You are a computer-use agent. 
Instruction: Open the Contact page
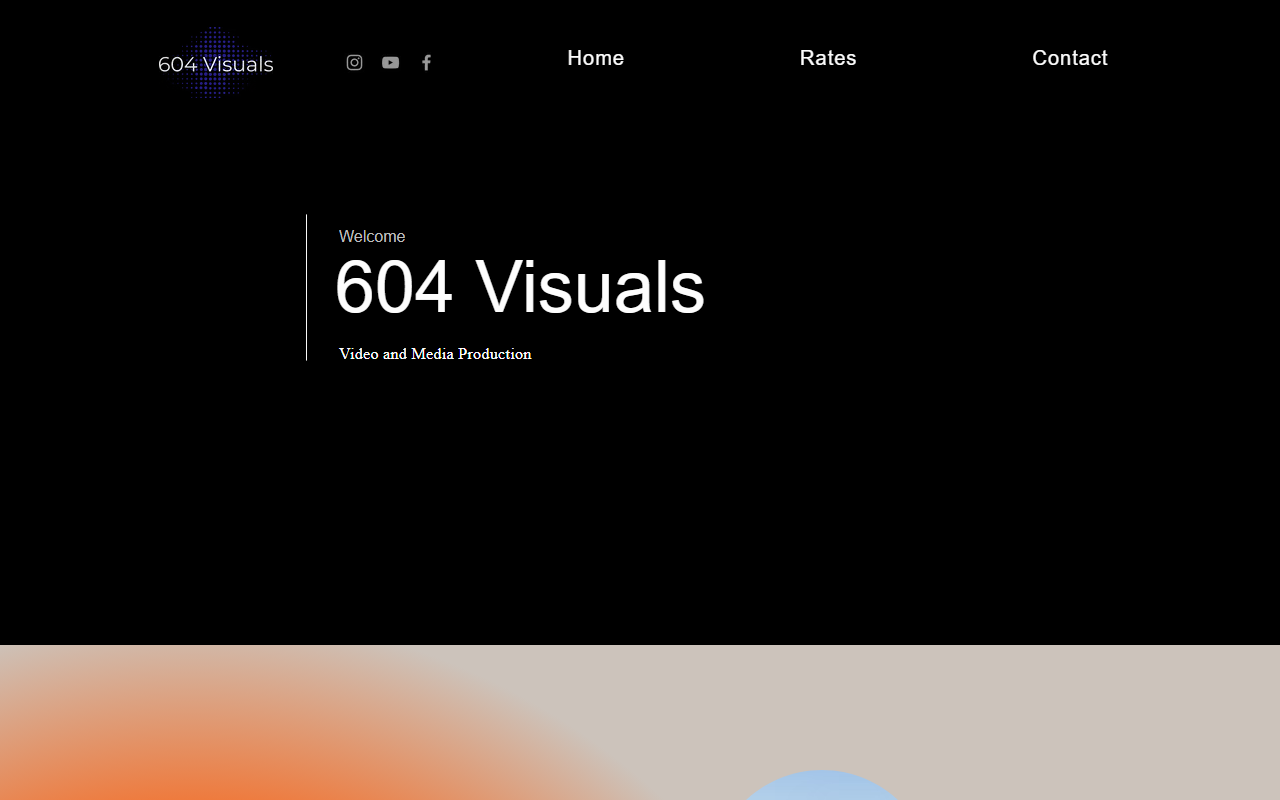click(x=1070, y=58)
